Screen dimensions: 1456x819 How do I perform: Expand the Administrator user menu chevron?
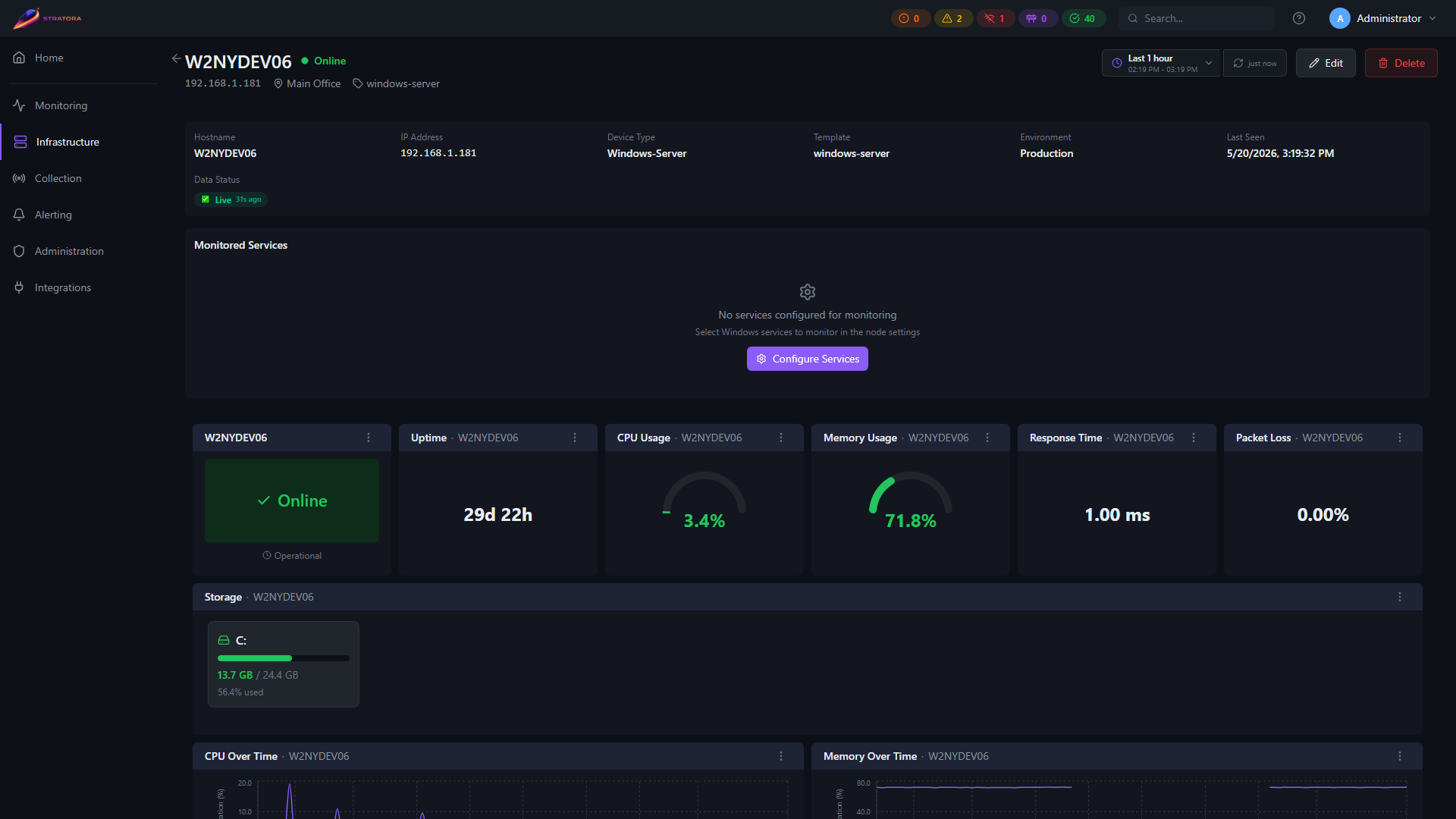coord(1432,18)
